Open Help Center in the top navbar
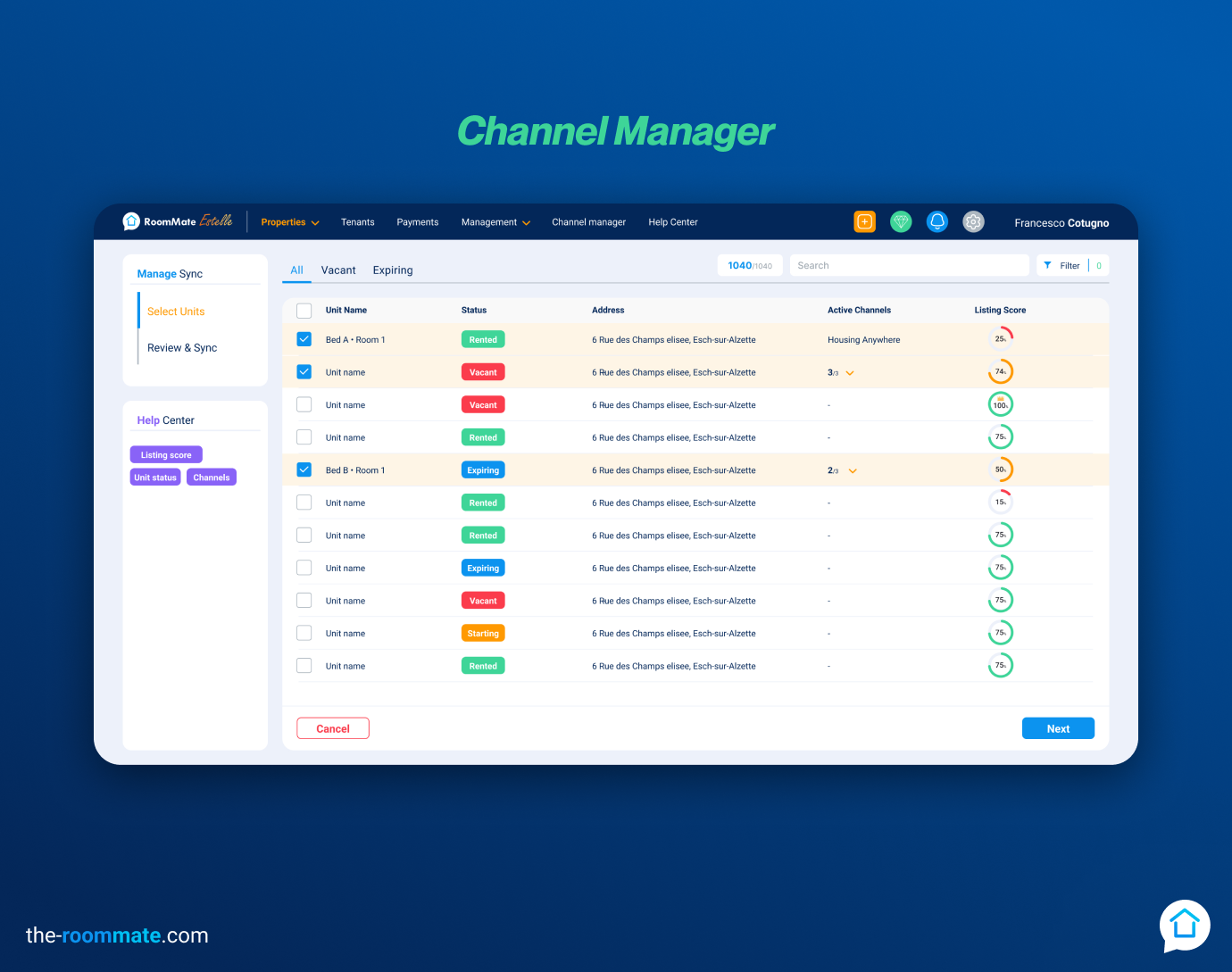The height and width of the screenshot is (972, 1232). point(673,222)
